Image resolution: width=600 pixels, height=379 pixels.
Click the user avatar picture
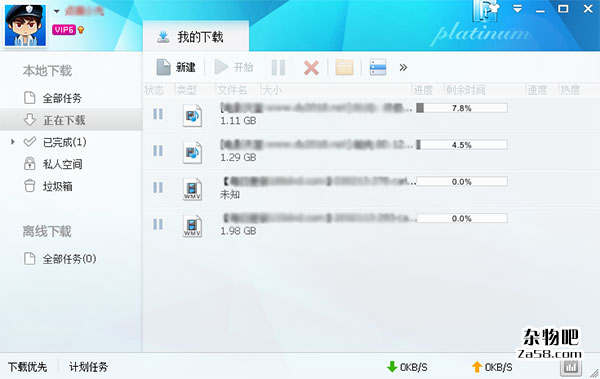25,25
